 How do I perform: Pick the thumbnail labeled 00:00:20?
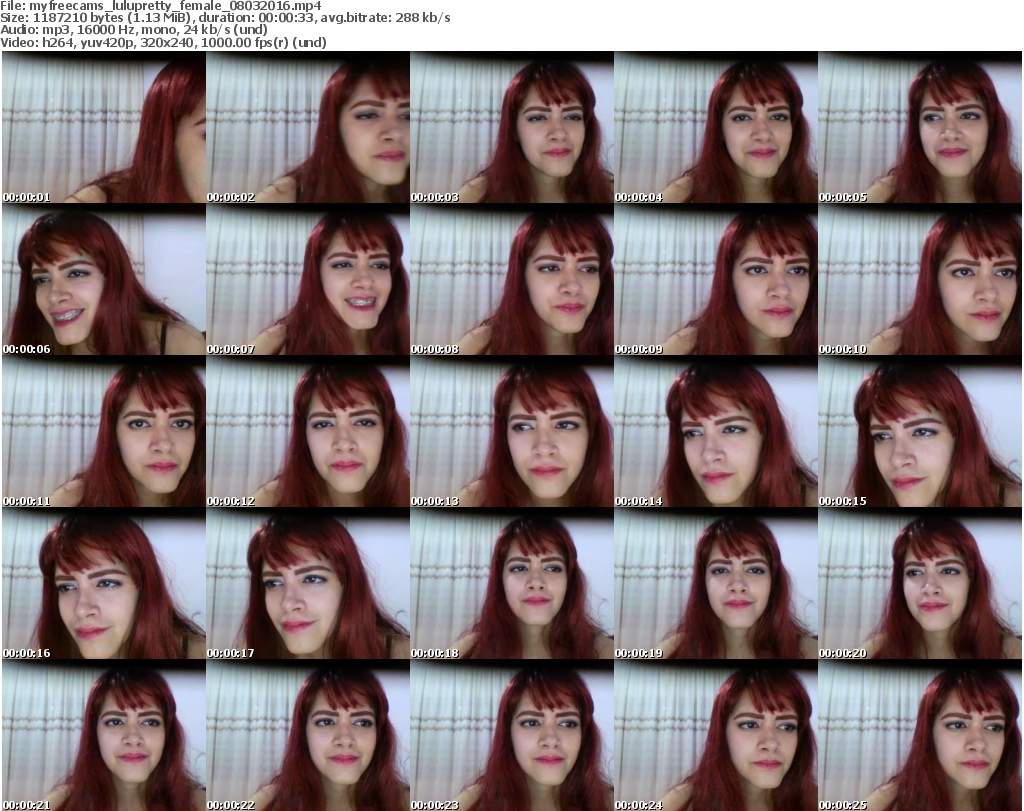tap(919, 584)
